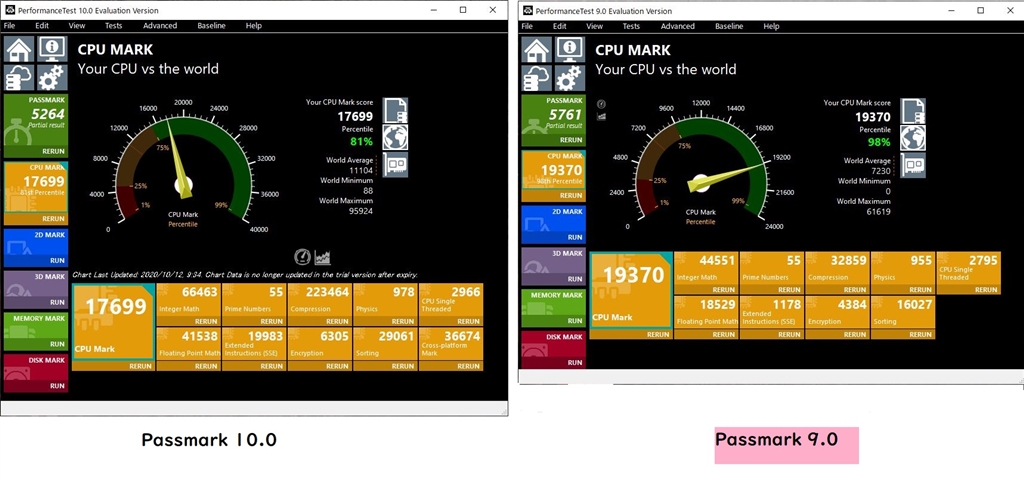Screen dimensions: 1024x480
Task: Open File menu in PerformanceTest 10.0
Action: point(9,25)
